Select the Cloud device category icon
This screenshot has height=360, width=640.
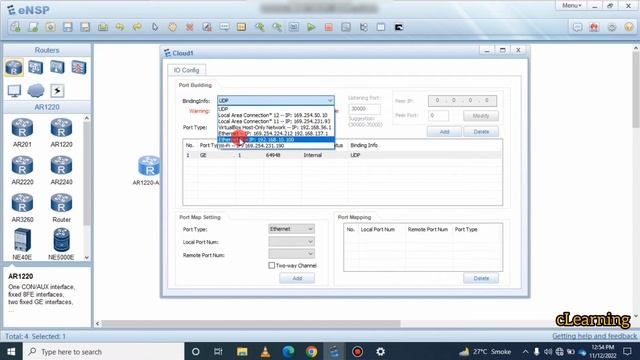(x=36, y=91)
